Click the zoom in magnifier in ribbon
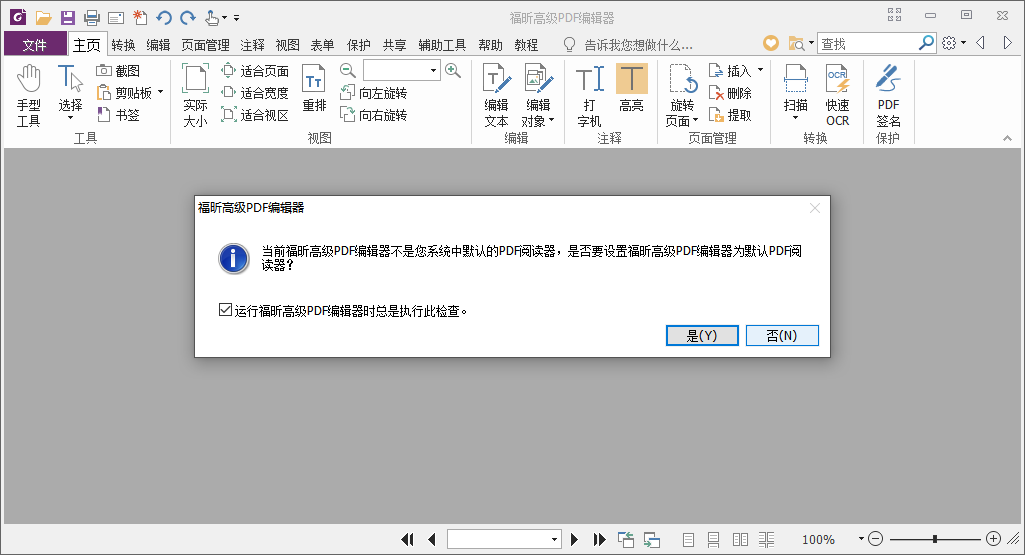 tap(452, 70)
